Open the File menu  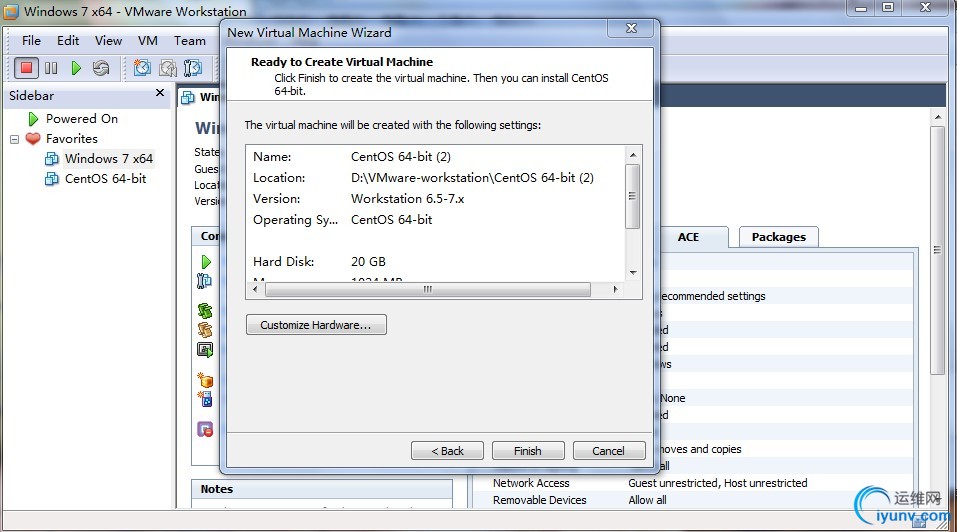[x=31, y=40]
